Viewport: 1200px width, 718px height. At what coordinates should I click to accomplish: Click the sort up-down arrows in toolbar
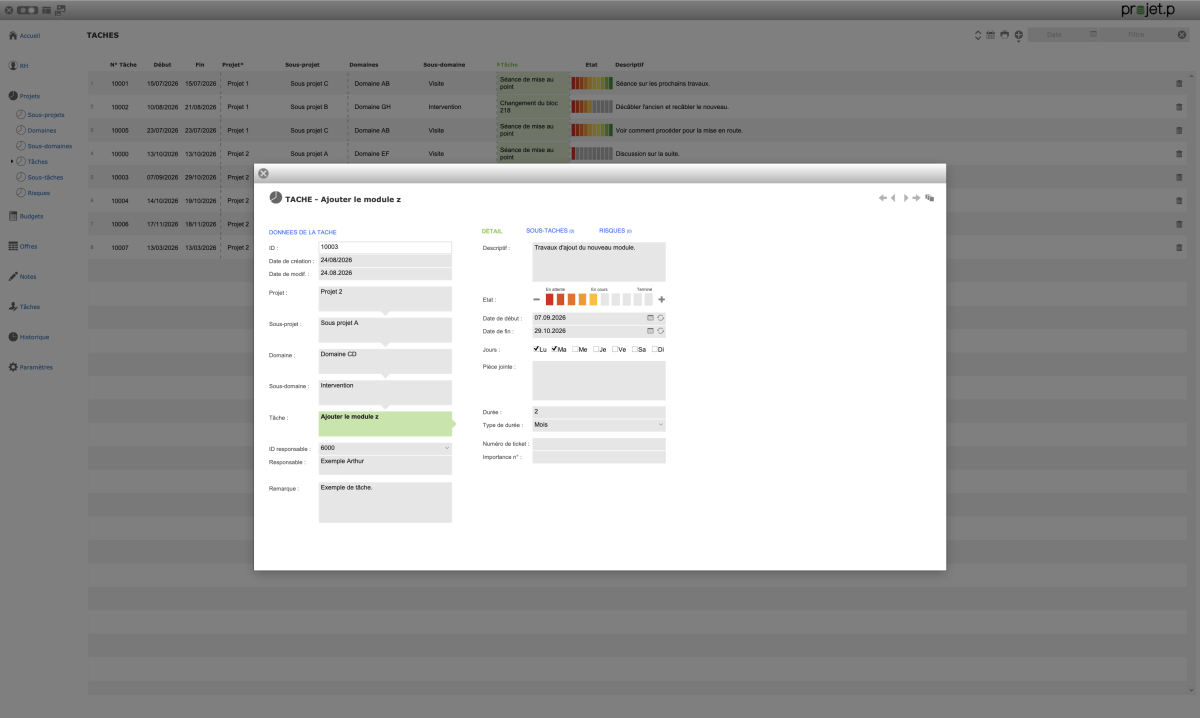pos(978,35)
